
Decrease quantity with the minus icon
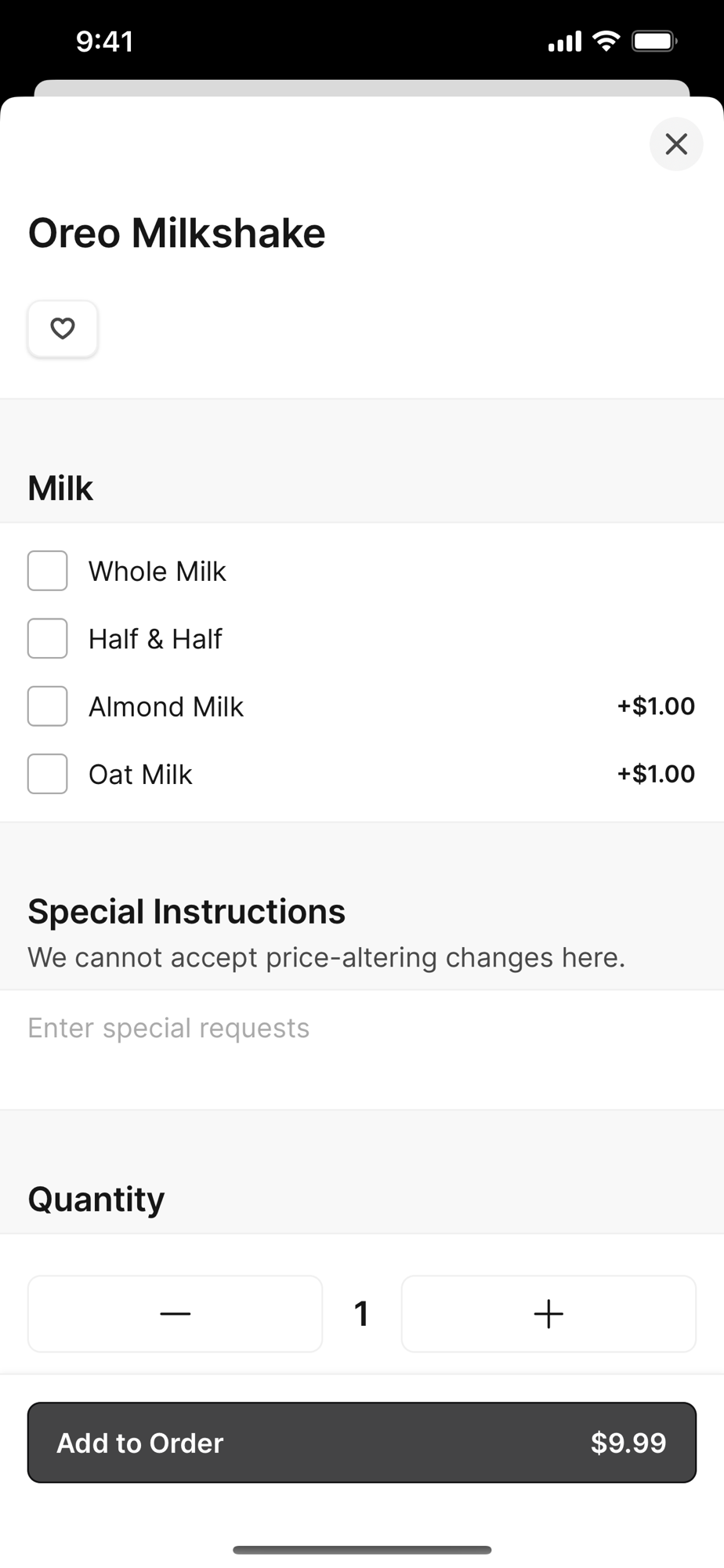pyautogui.click(x=176, y=1314)
